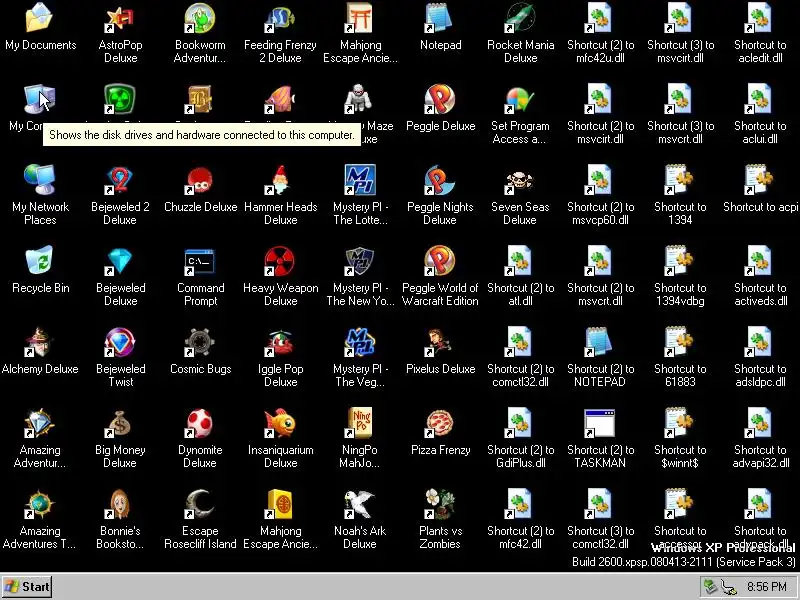Select the Bejeweled Deluxe gem icon

[120, 261]
